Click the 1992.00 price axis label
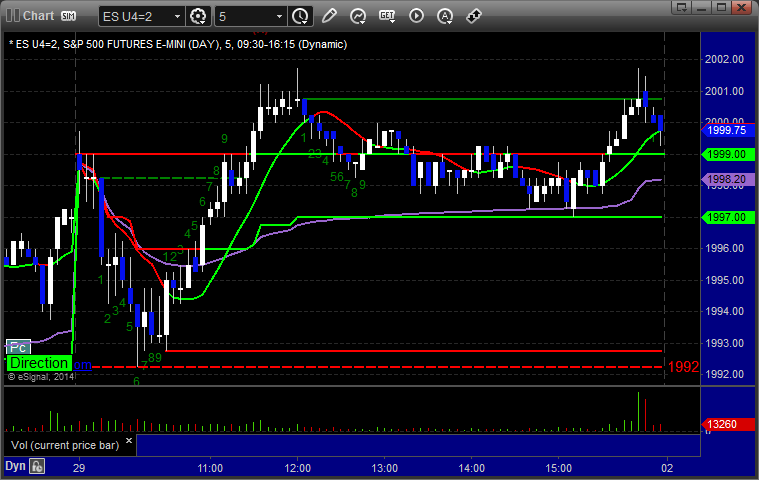This screenshot has height=480, width=759. (x=724, y=374)
